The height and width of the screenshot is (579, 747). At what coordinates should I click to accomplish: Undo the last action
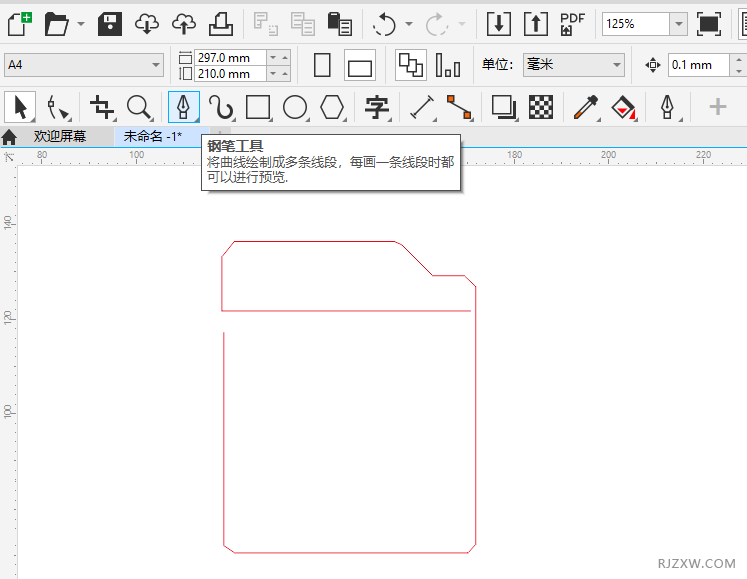tap(384, 24)
